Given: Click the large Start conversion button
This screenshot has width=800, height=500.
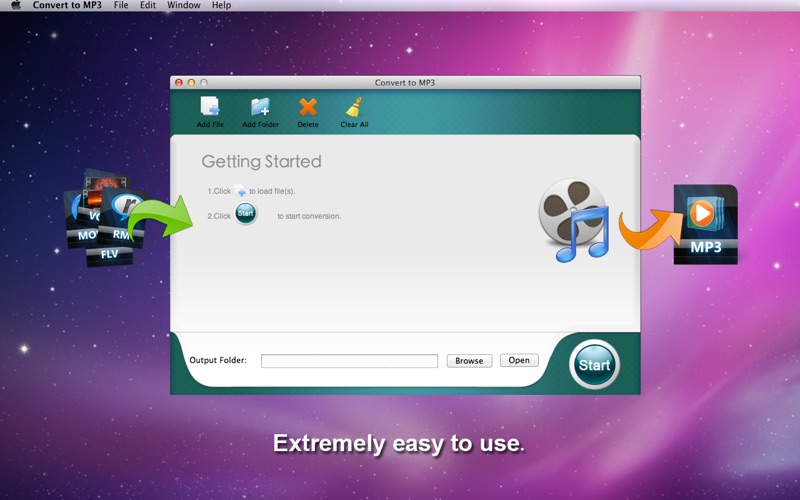Looking at the screenshot, I should pyautogui.click(x=594, y=364).
